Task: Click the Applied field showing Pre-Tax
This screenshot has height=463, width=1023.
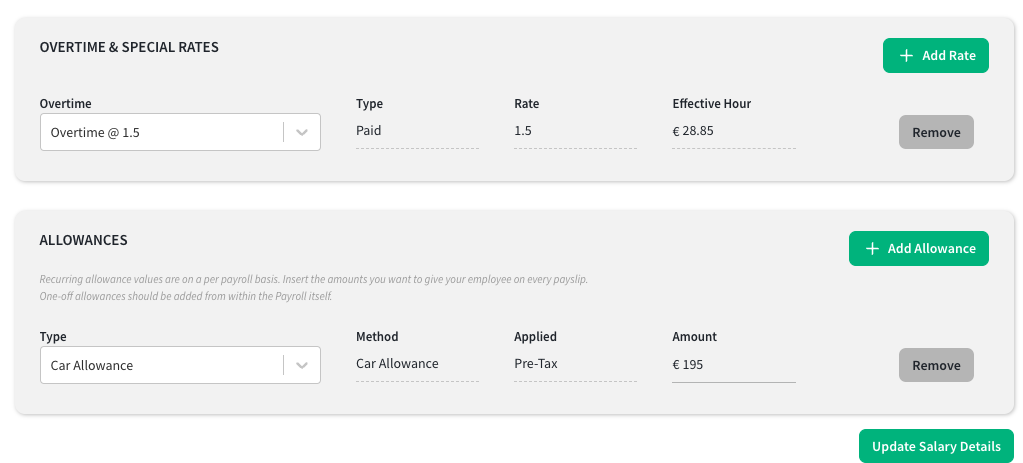Action: tap(575, 364)
